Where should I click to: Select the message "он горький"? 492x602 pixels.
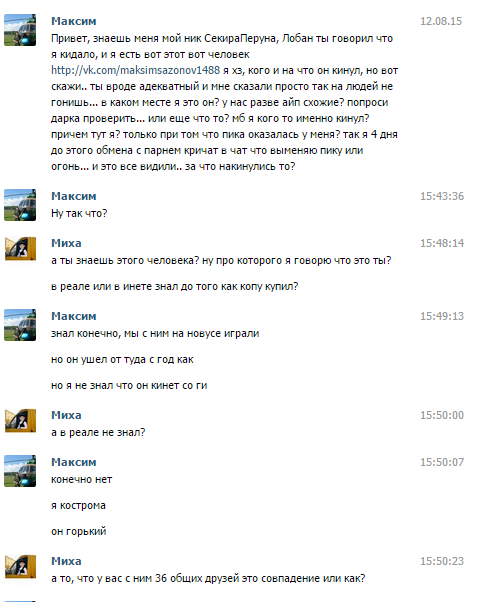79,531
